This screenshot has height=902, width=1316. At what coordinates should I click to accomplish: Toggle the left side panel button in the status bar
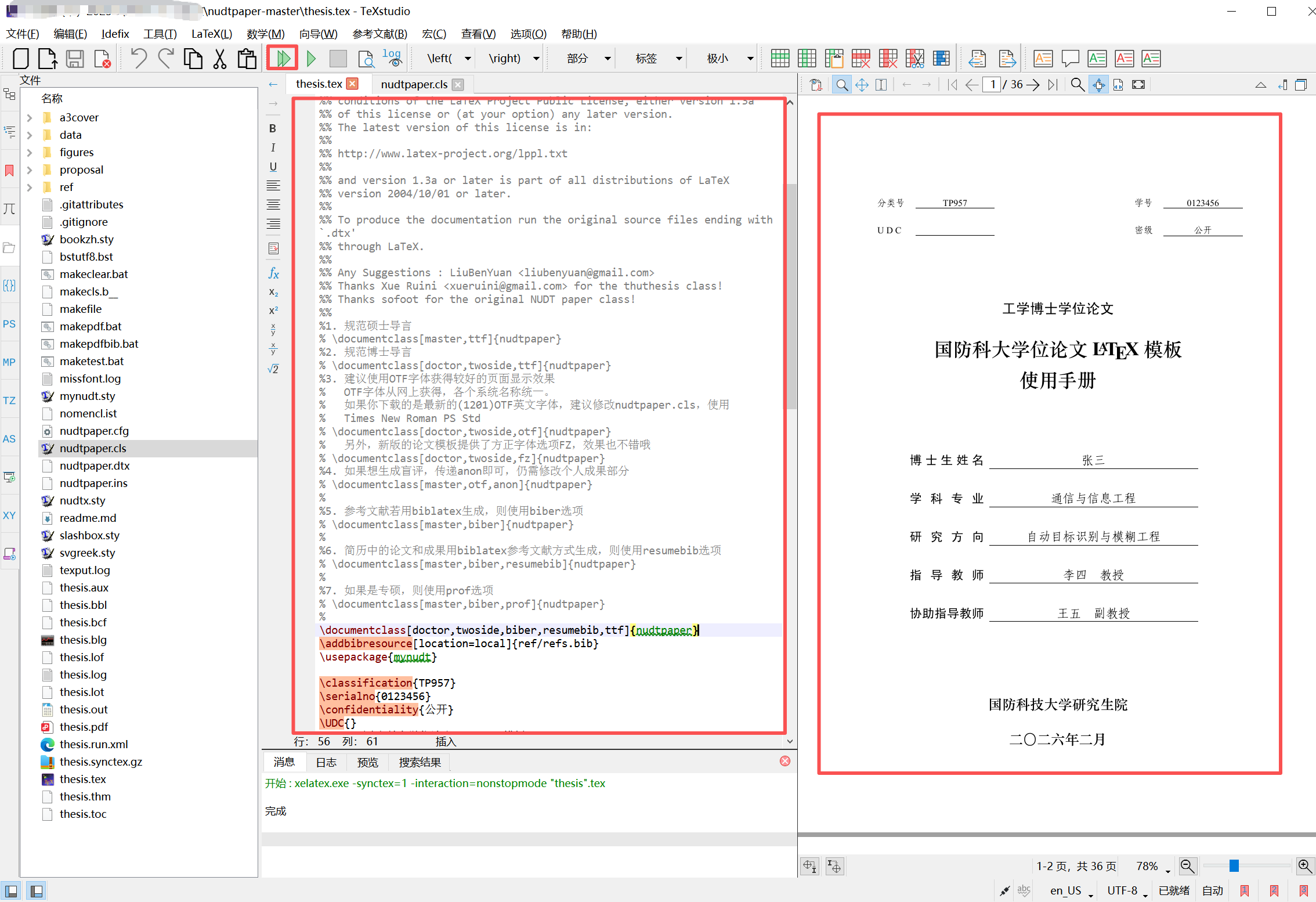click(11, 890)
